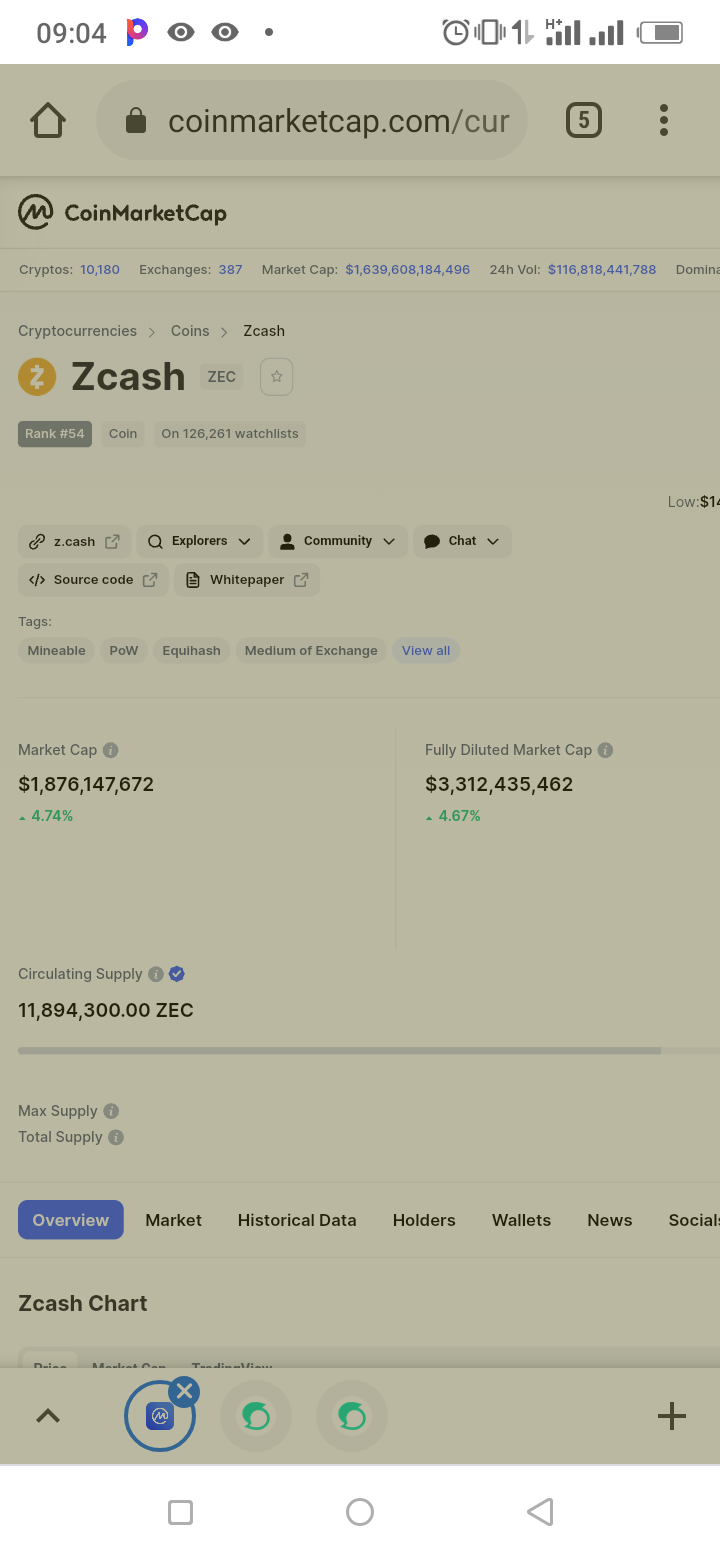Open the CoinMarketCap logo home link
This screenshot has height=1560, width=720.
pos(123,212)
